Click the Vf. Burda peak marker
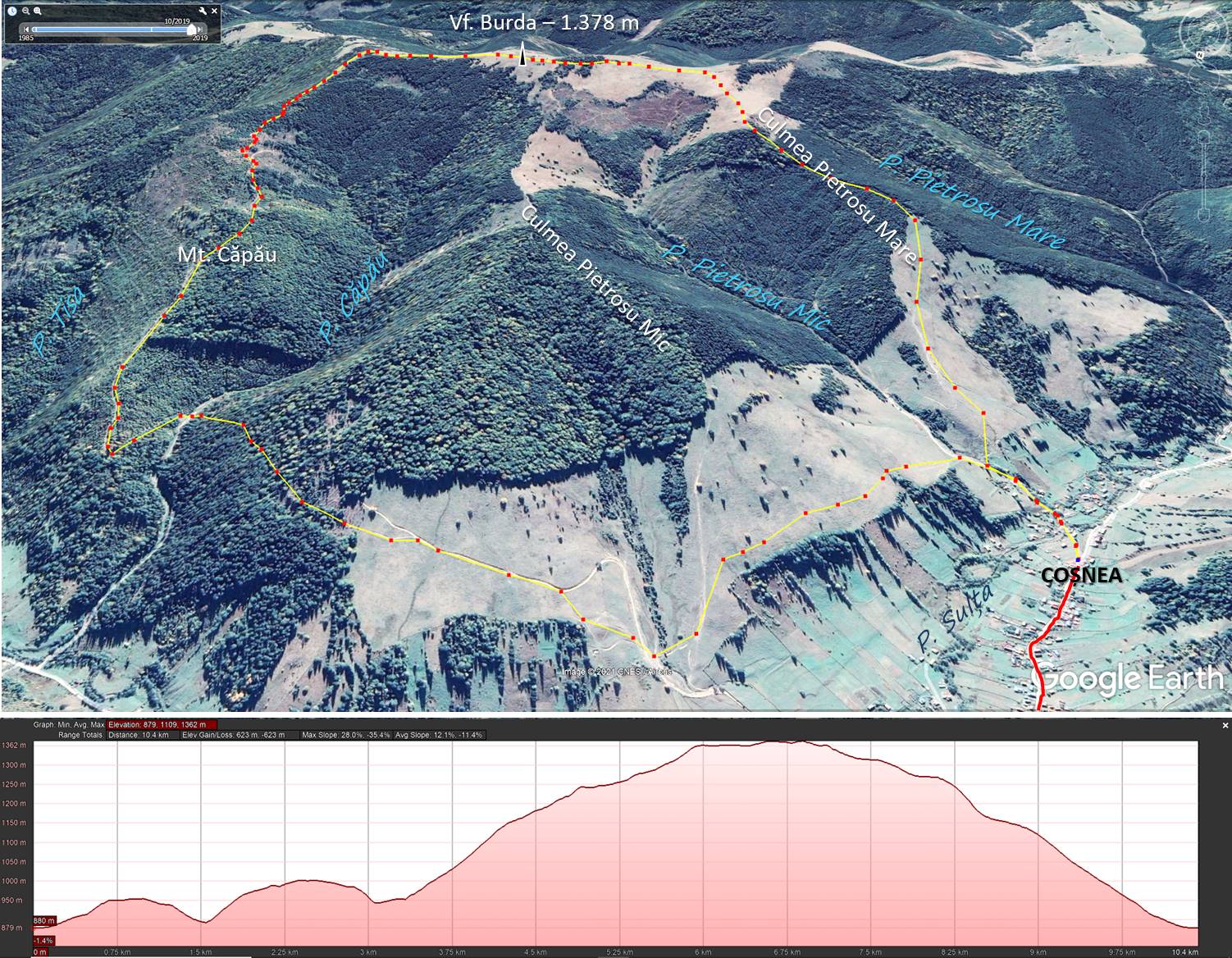This screenshot has height=958, width=1232. click(x=521, y=56)
